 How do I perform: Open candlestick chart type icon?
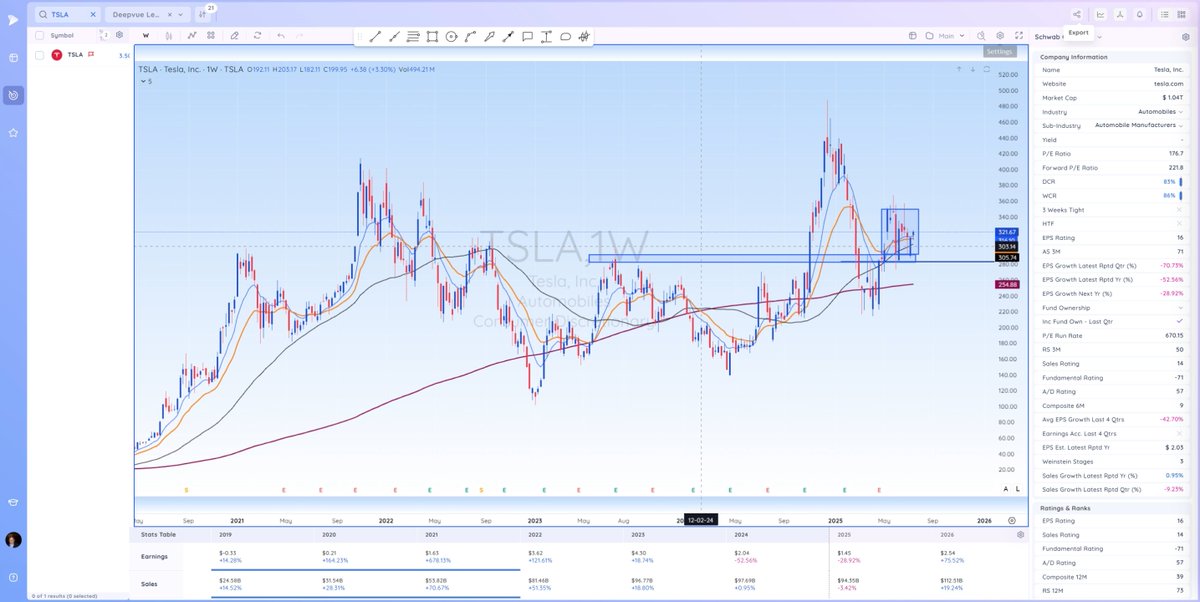tap(169, 35)
